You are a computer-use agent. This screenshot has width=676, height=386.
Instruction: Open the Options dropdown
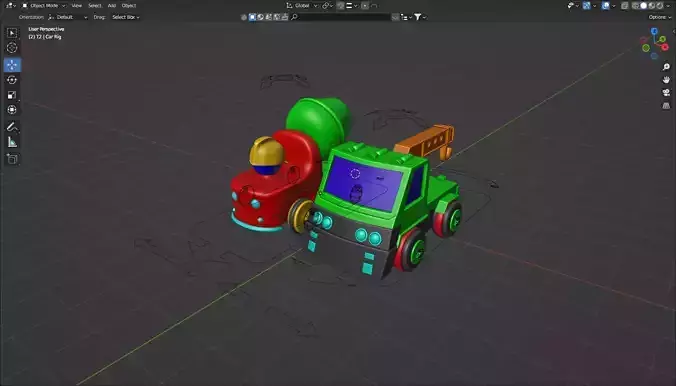660,17
